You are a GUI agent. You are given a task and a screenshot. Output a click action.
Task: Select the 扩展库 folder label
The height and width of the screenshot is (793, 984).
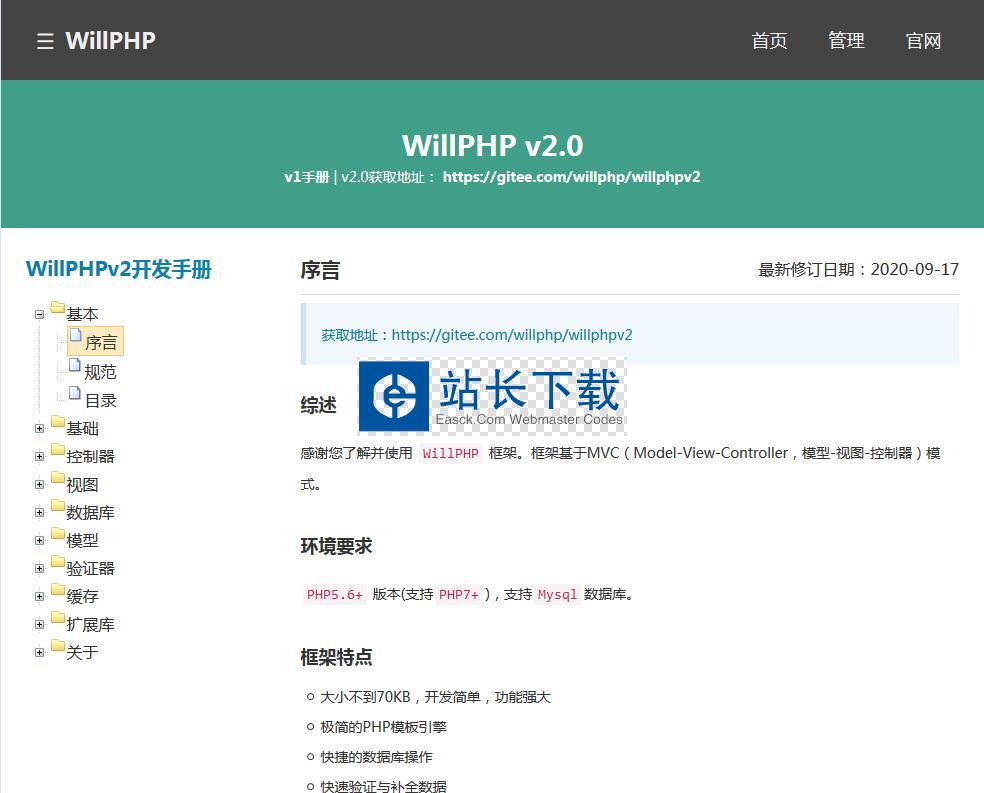click(x=90, y=624)
